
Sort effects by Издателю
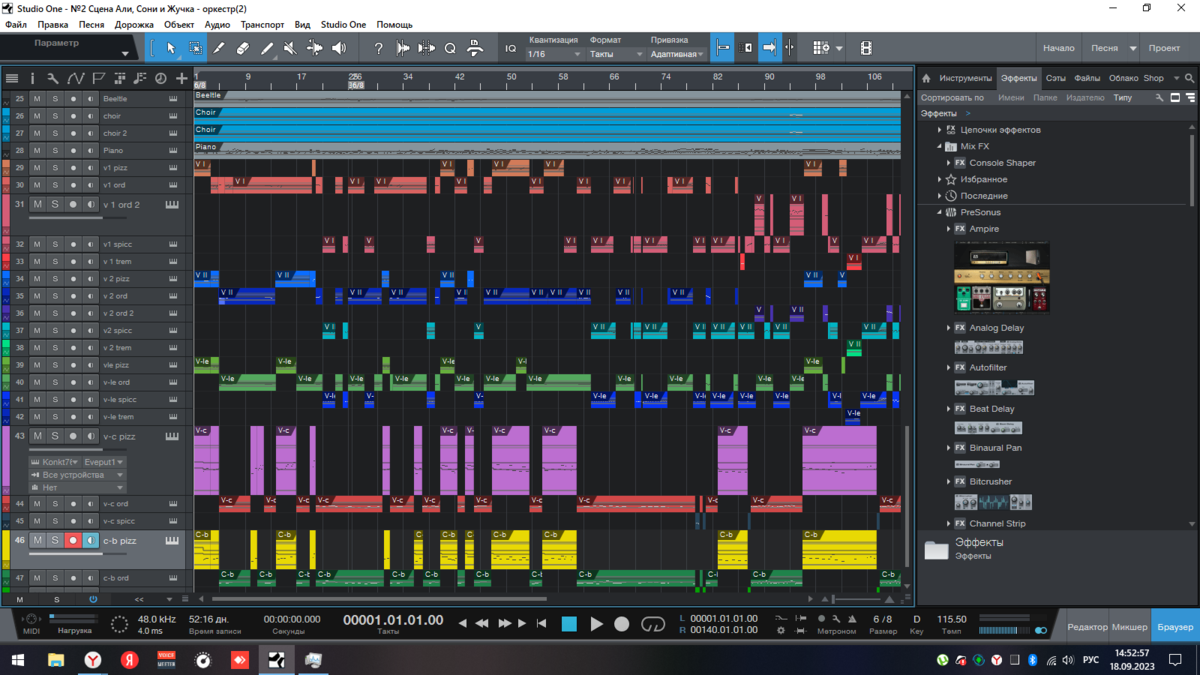(1085, 98)
